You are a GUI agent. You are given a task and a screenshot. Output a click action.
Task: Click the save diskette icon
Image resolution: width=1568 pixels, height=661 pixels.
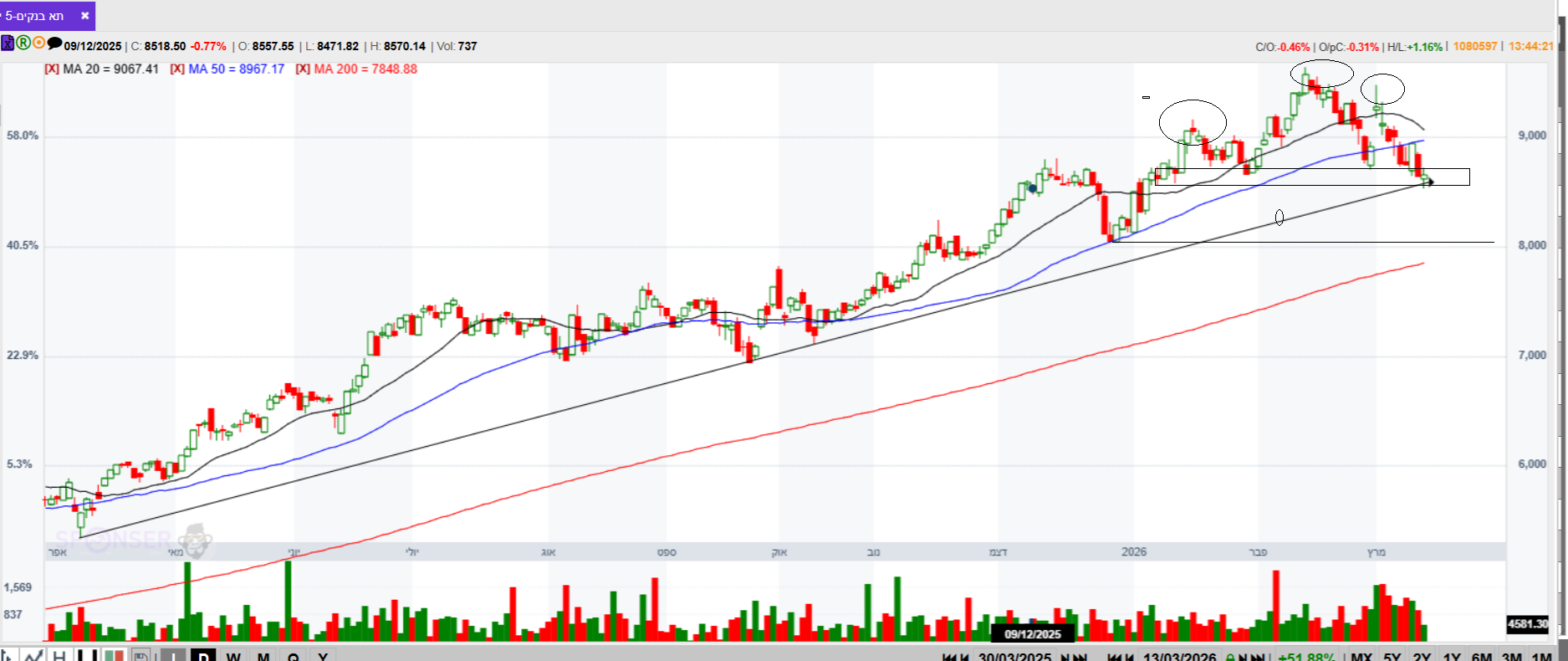[x=140, y=655]
